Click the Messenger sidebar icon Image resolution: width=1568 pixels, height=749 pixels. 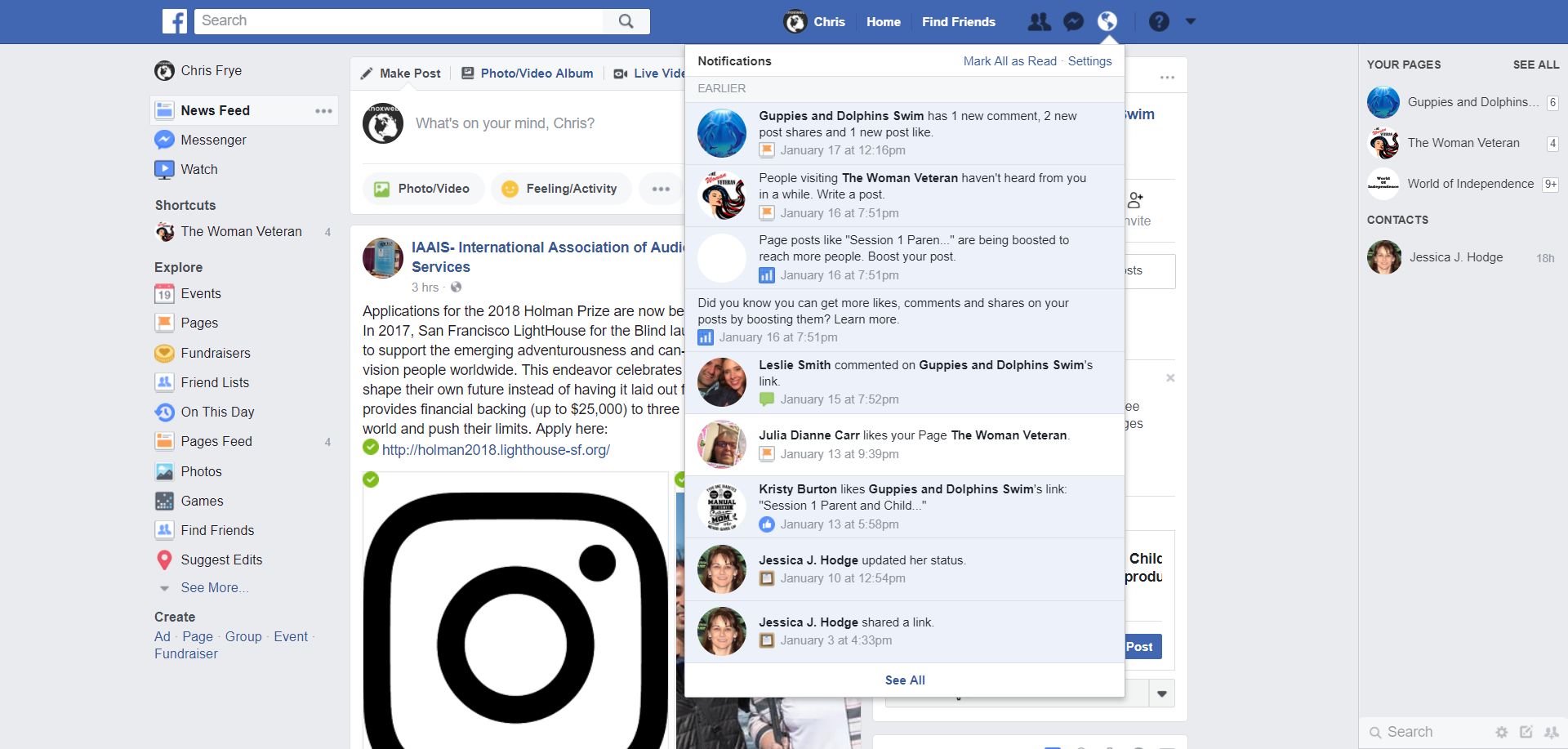[164, 140]
